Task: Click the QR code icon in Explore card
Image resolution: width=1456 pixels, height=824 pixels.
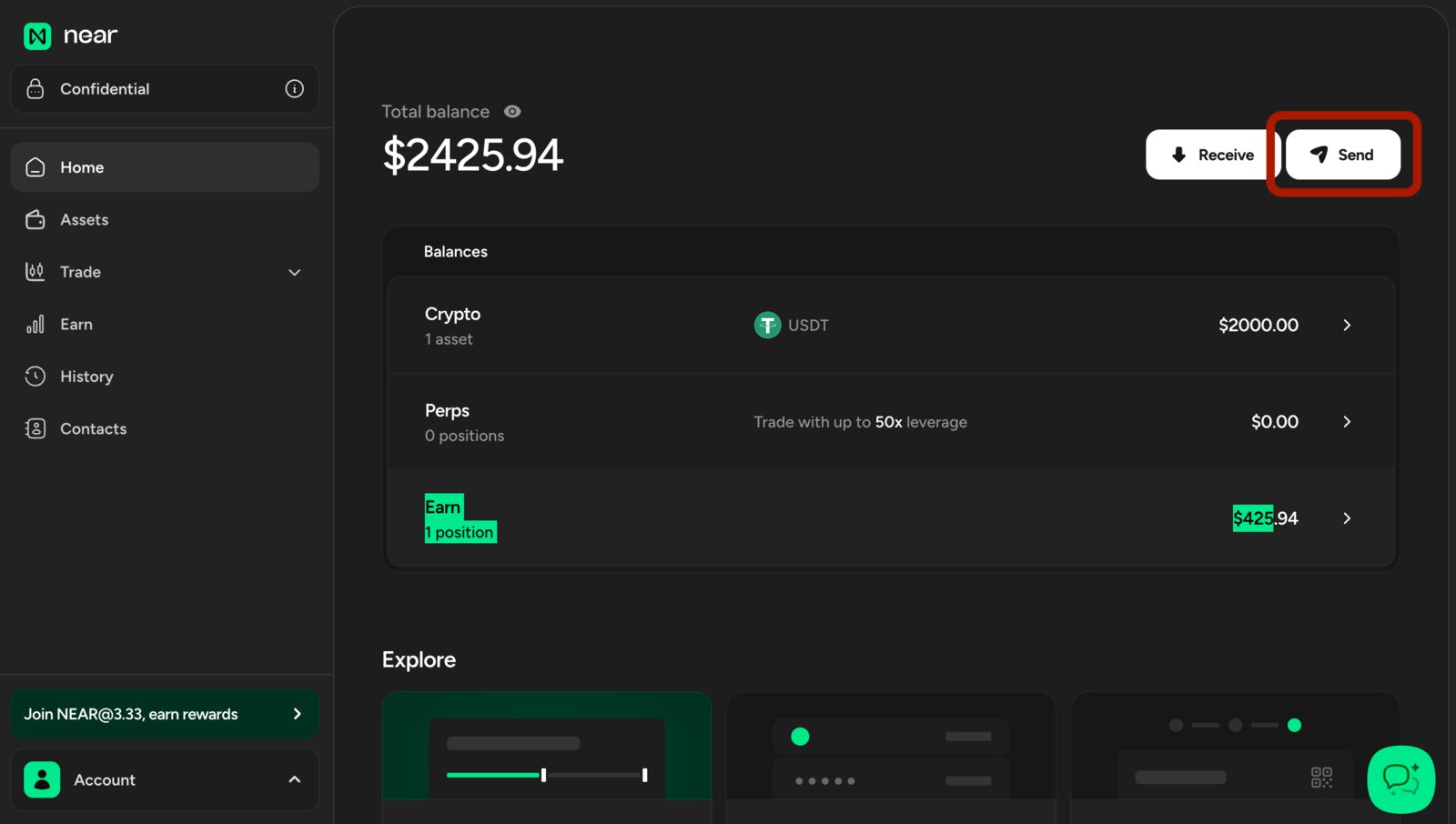Action: click(1321, 777)
